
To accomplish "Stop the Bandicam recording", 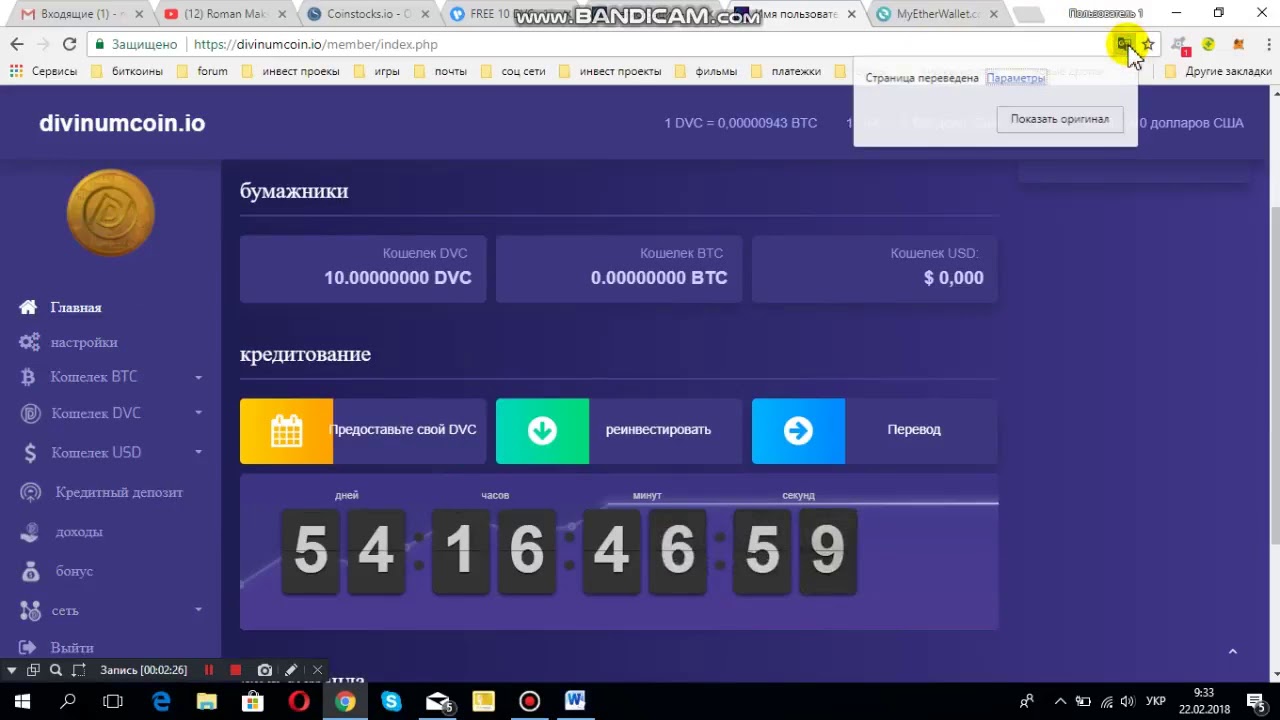I will click(x=235, y=670).
